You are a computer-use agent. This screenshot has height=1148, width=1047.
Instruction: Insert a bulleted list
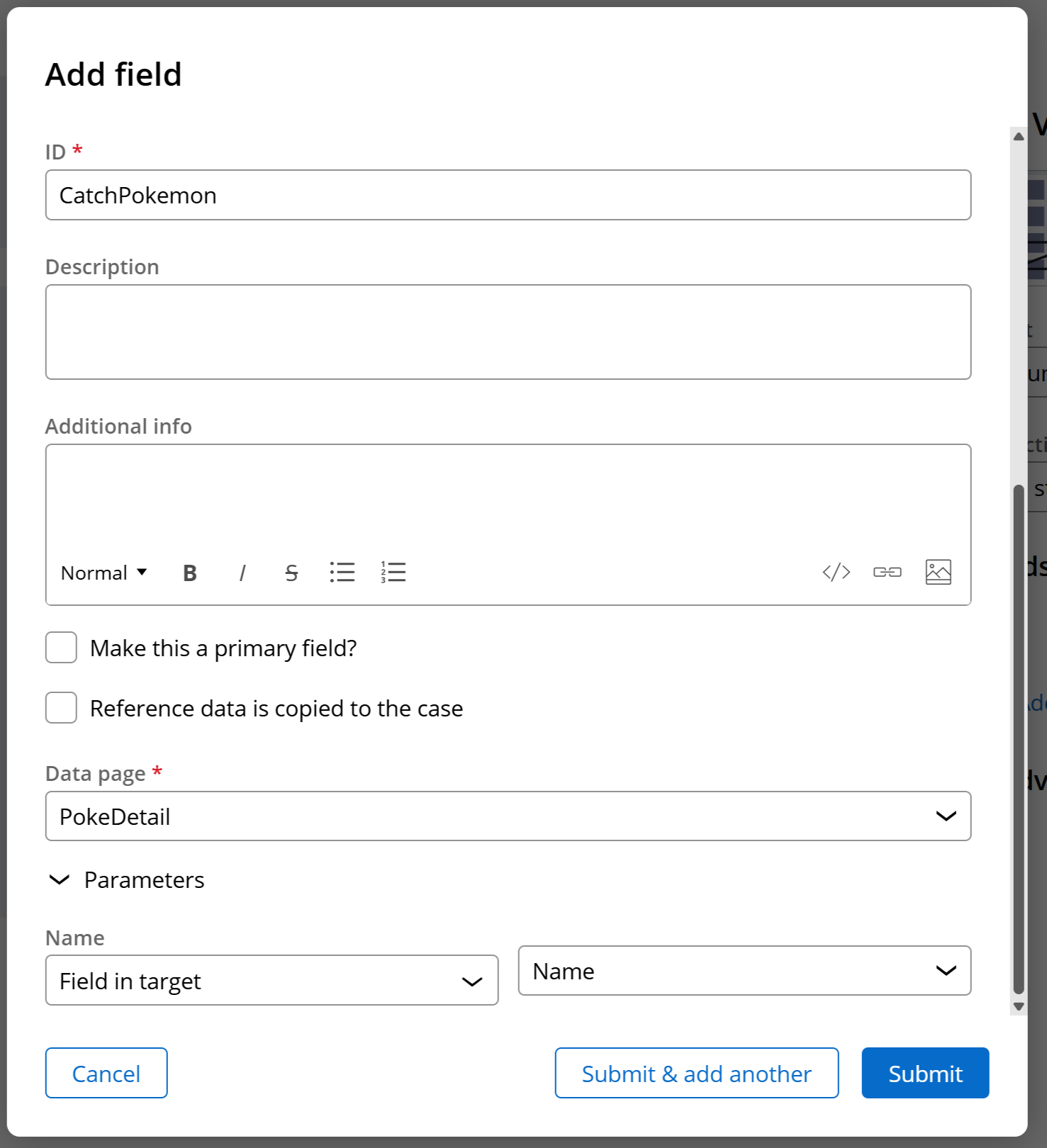(342, 572)
